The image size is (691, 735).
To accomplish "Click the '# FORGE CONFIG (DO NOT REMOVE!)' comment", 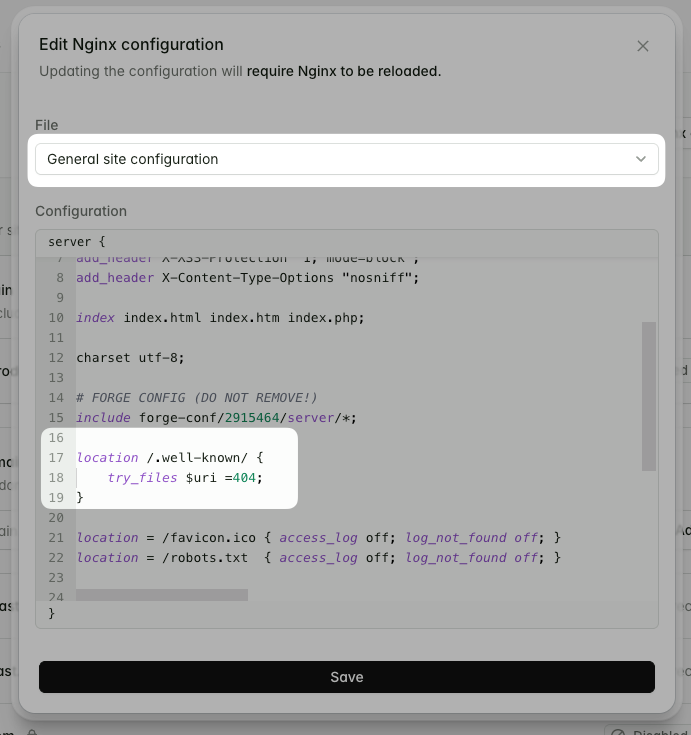I will (197, 398).
